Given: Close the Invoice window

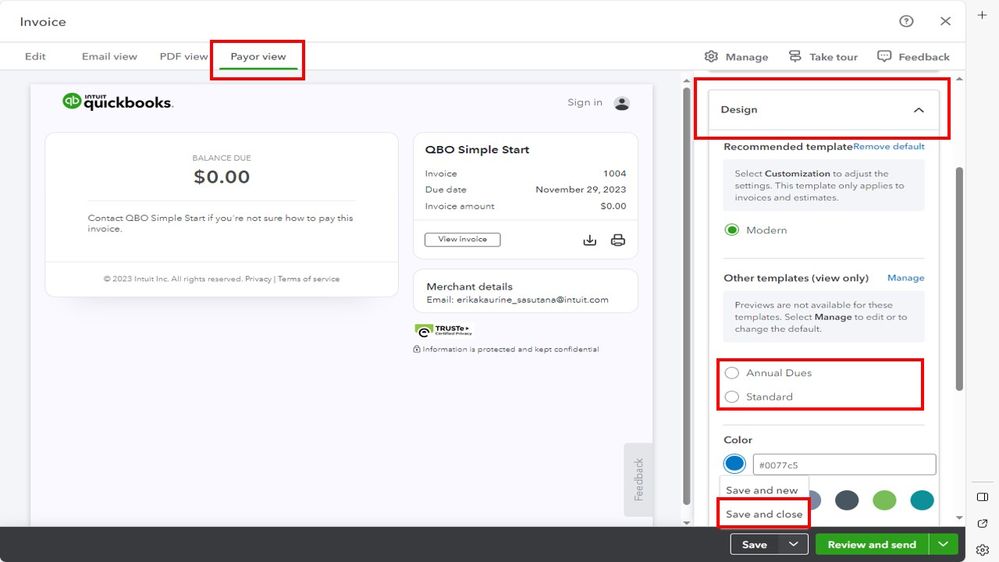Looking at the screenshot, I should [x=945, y=21].
